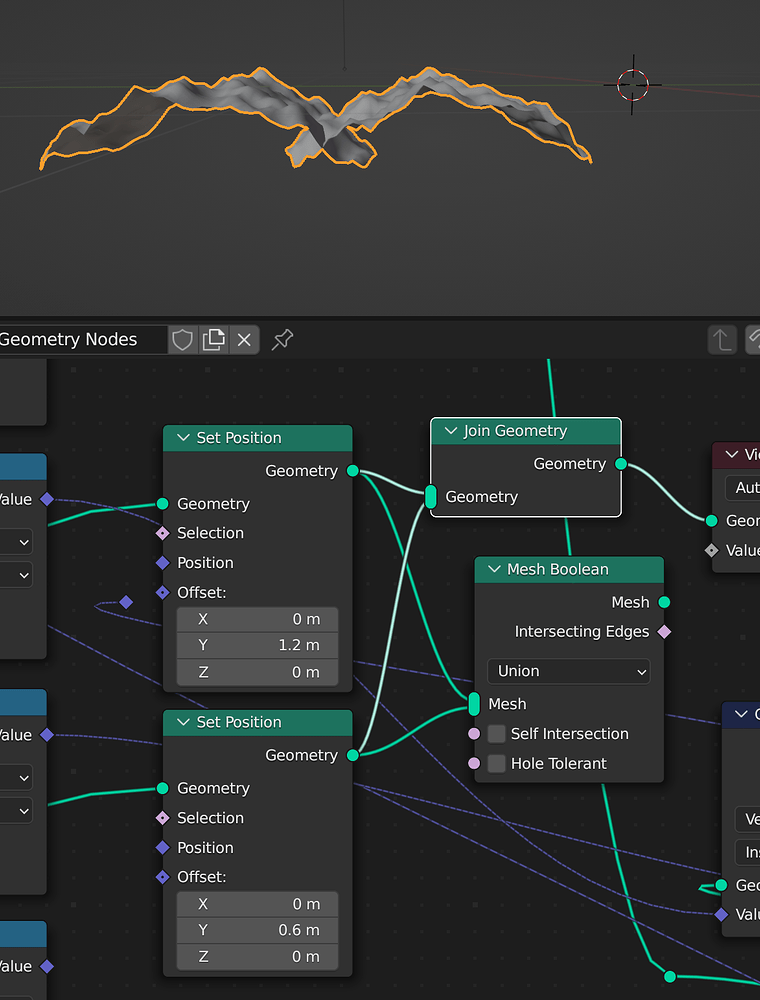760x1000 pixels.
Task: Click the purple reroute diamond left of Offset
Action: coord(126,602)
